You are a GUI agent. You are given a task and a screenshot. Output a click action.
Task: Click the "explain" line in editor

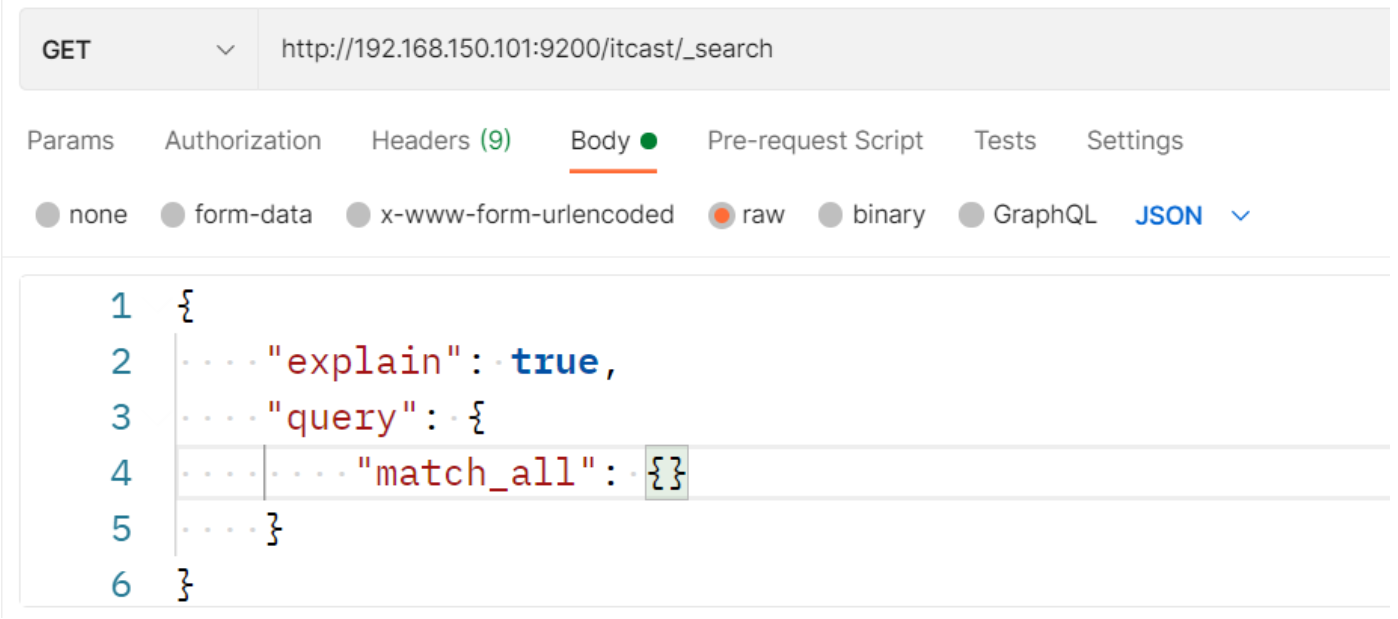pyautogui.click(x=440, y=362)
